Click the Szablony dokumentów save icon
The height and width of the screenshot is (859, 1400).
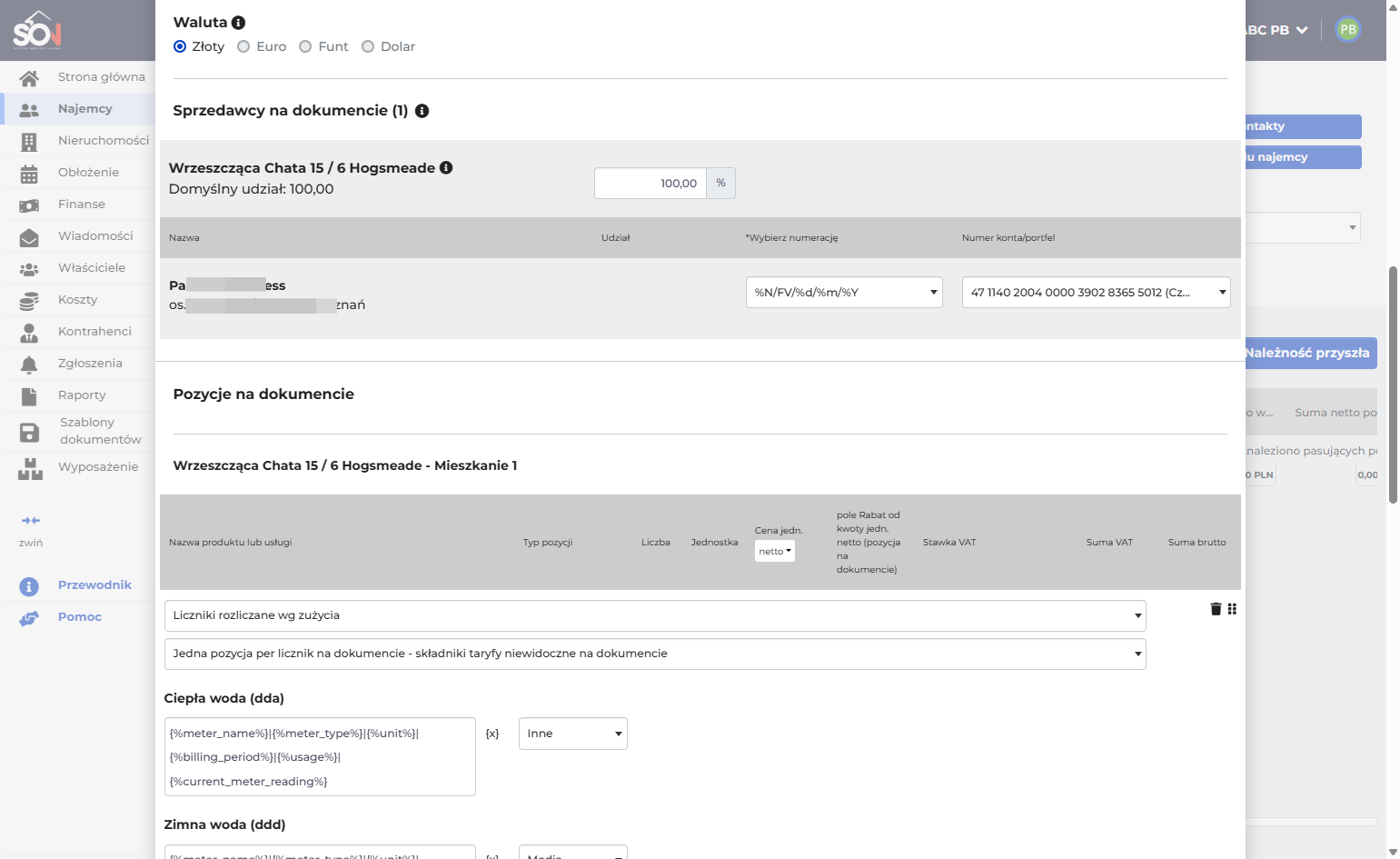[x=29, y=433]
